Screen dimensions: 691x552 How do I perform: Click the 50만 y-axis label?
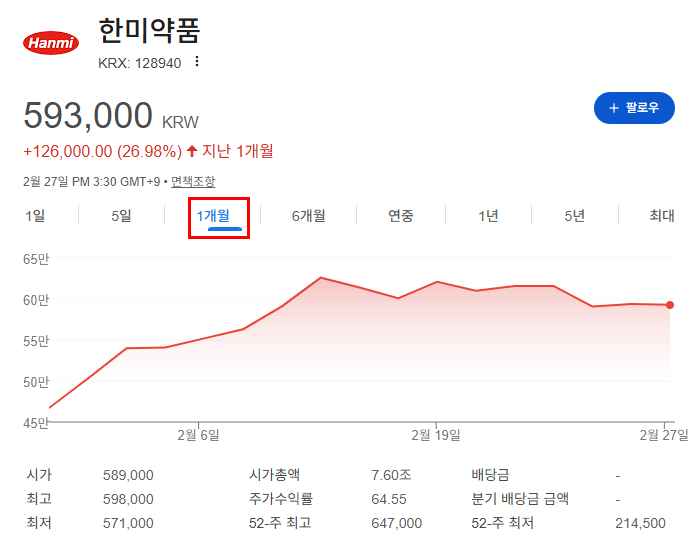36,382
